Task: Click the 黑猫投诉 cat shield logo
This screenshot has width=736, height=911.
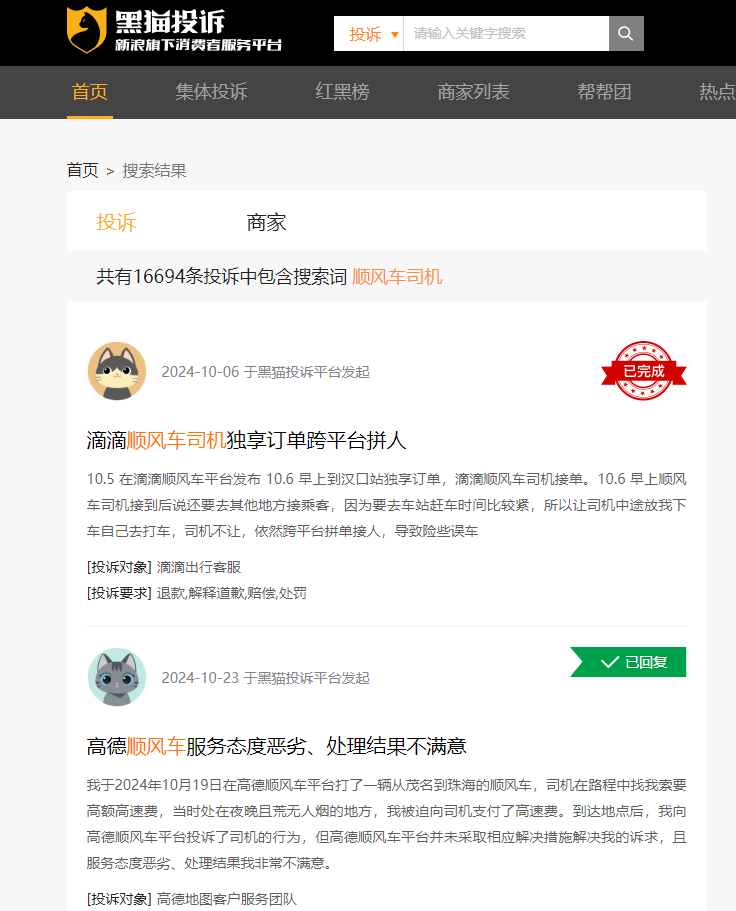Action: click(x=87, y=30)
